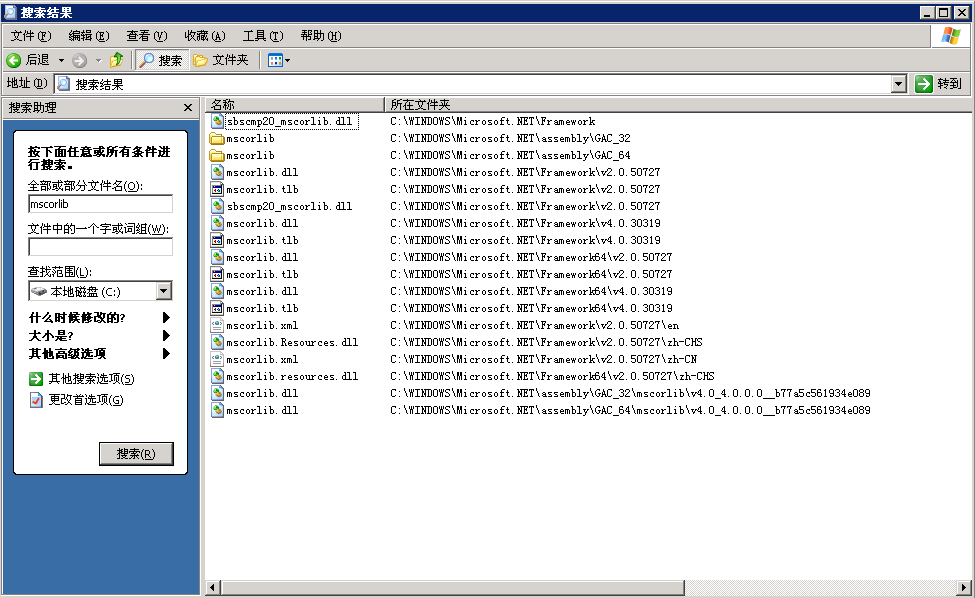The height and width of the screenshot is (598, 975).
Task: Close the 搜索助理 panel
Action: tap(188, 108)
